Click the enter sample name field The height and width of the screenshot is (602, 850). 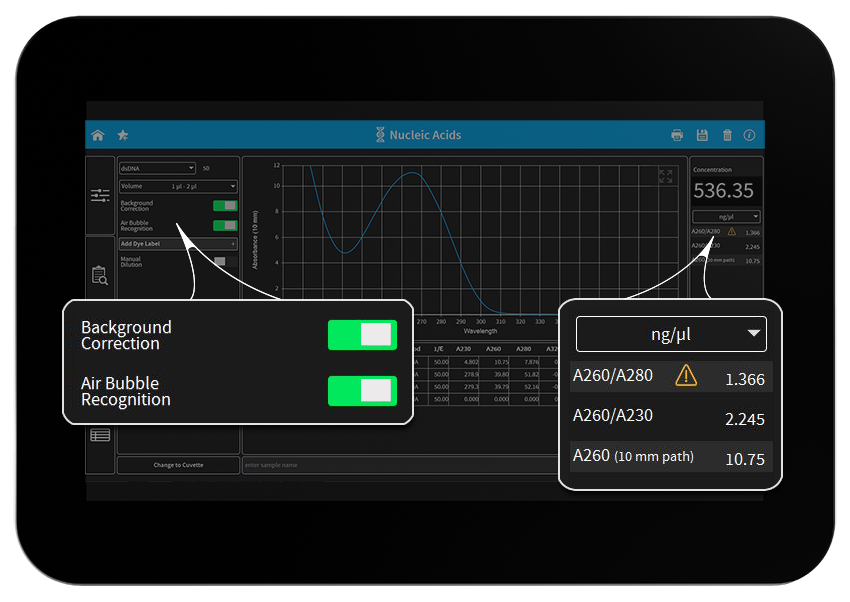[x=401, y=465]
